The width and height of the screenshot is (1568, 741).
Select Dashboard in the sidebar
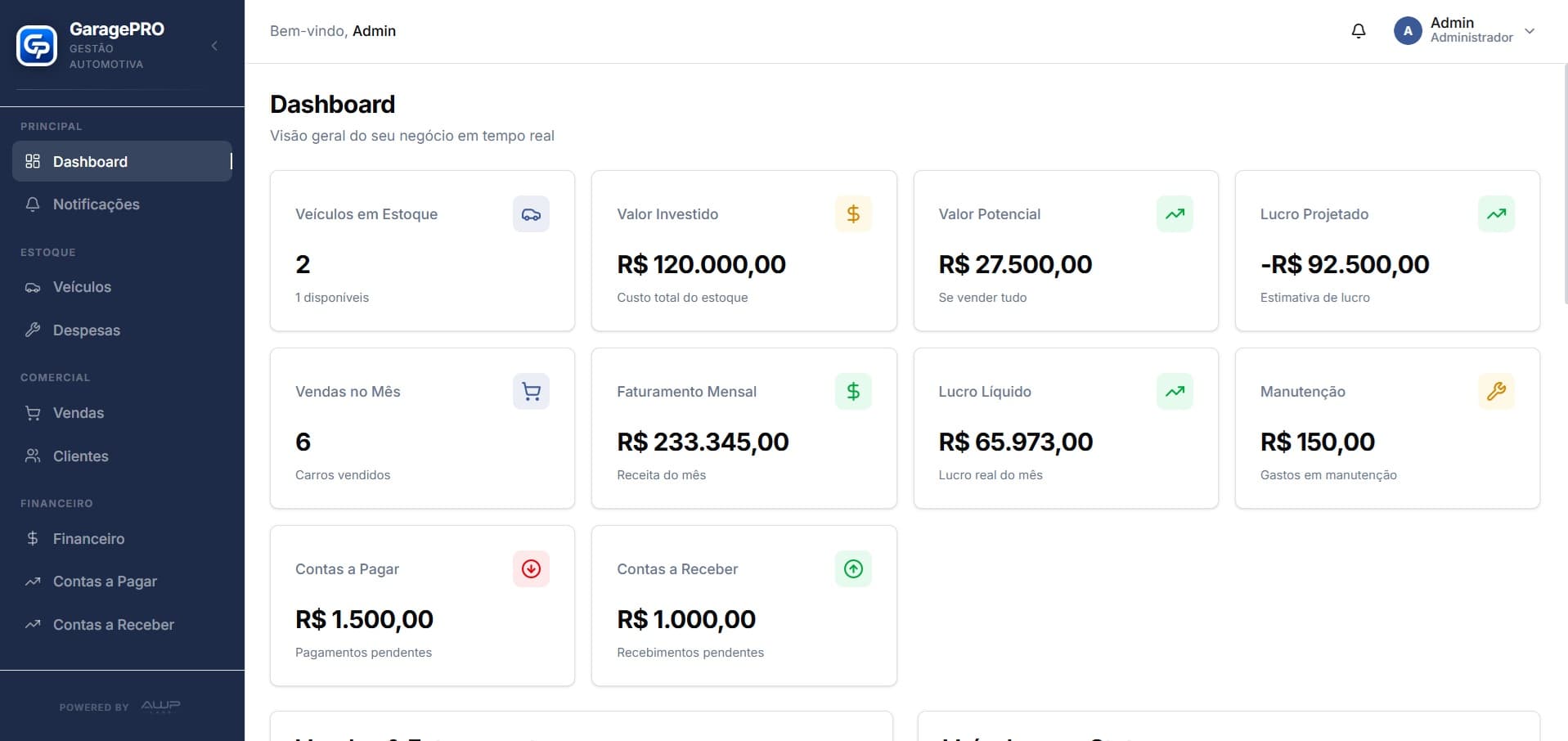122,161
